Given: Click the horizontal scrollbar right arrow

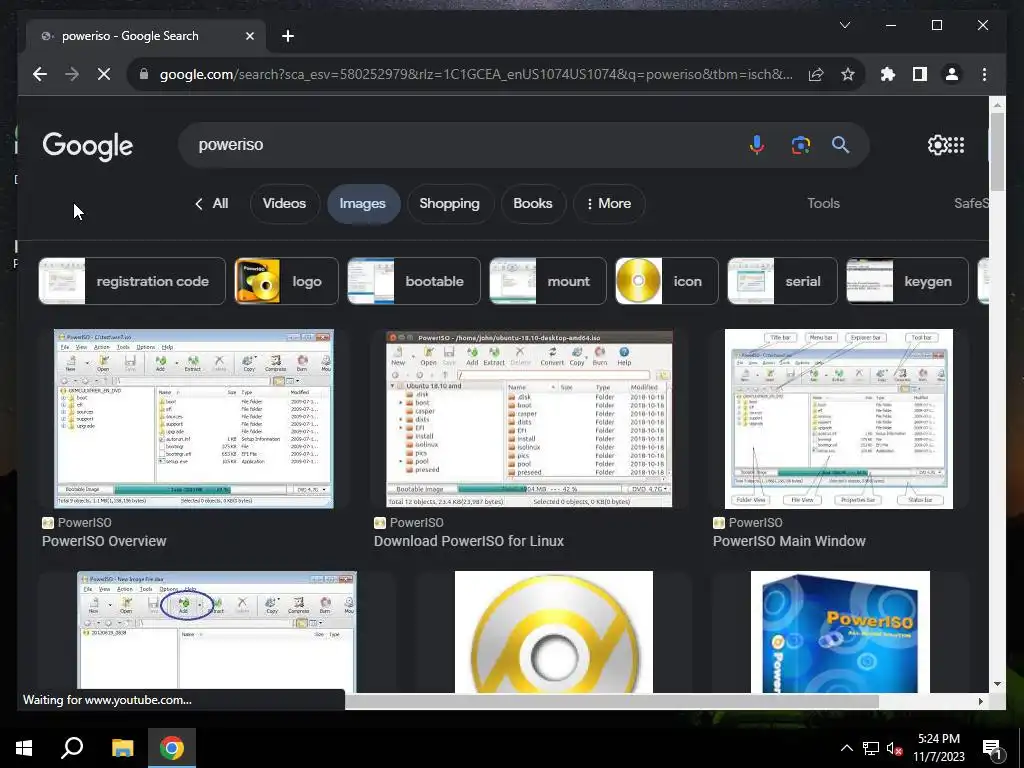Looking at the screenshot, I should pyautogui.click(x=980, y=701).
